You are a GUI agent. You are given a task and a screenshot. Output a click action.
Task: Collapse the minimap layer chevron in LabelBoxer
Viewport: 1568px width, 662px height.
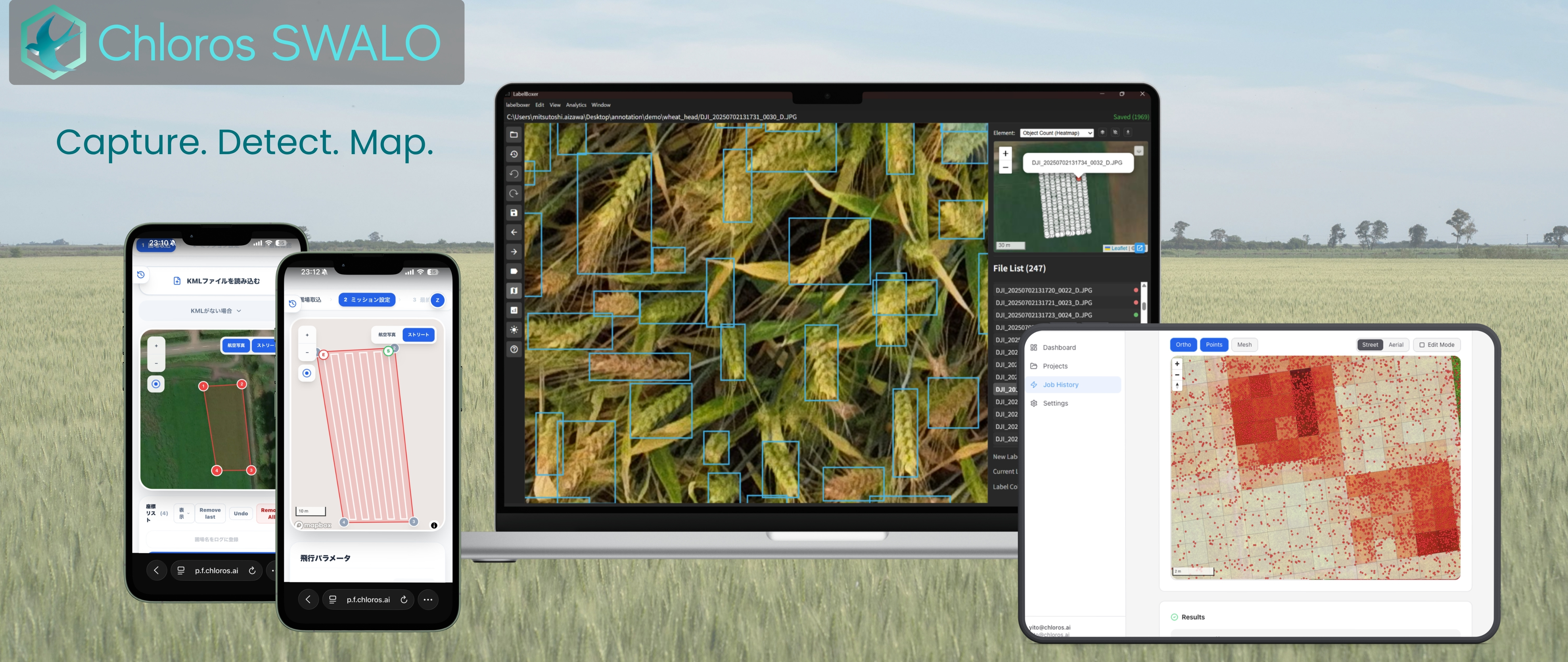tap(1139, 151)
